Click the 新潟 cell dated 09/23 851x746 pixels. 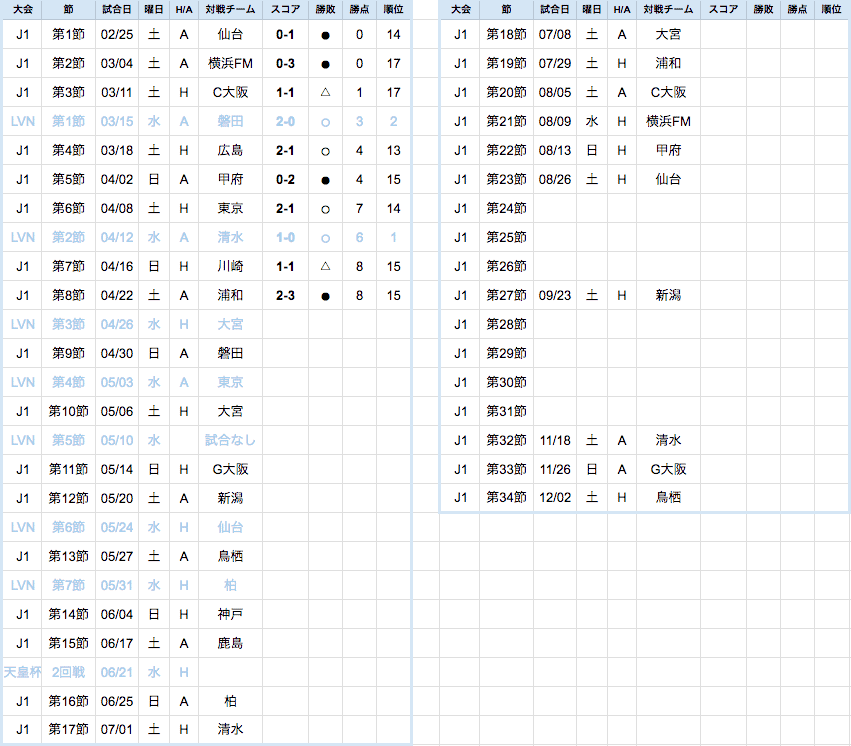pos(668,296)
